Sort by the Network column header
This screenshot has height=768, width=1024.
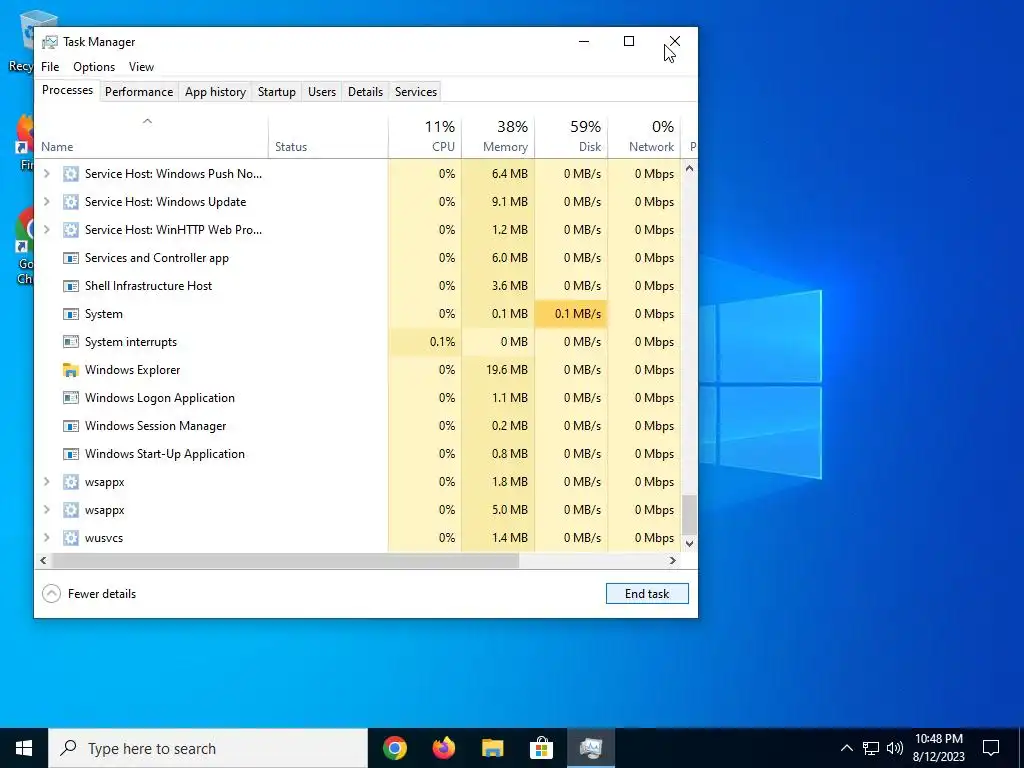(x=645, y=137)
